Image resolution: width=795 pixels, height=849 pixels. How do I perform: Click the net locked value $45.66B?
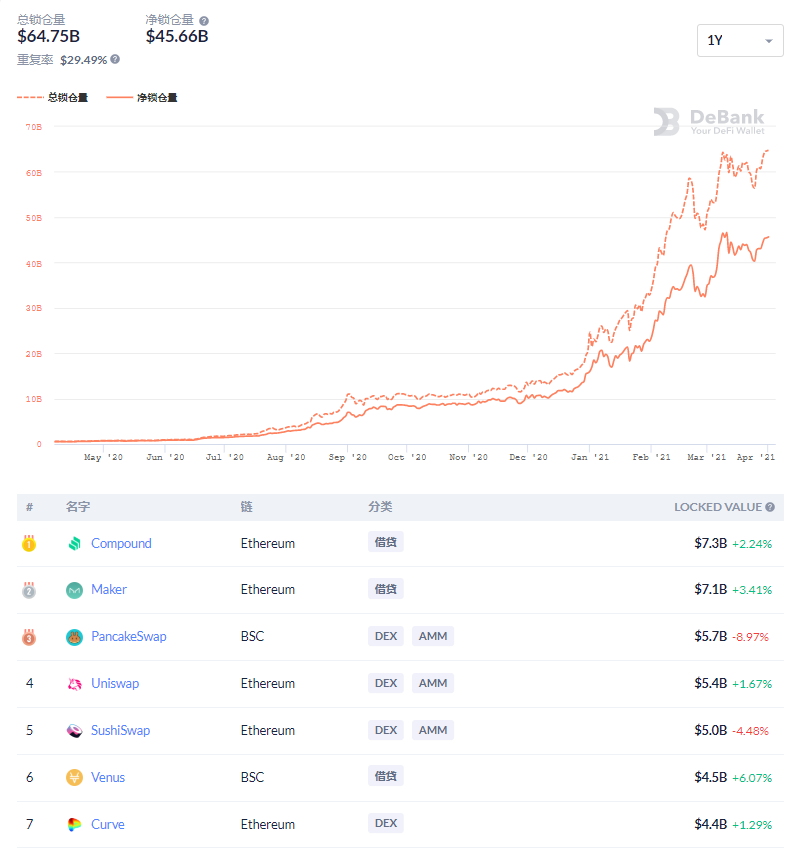177,36
